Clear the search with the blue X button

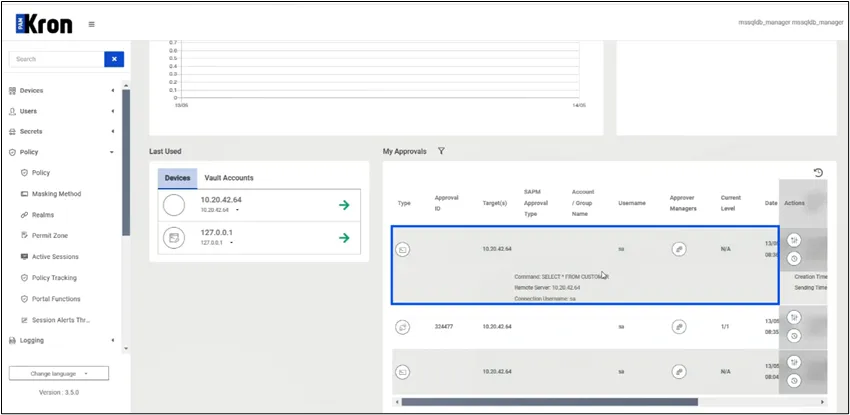click(x=114, y=59)
